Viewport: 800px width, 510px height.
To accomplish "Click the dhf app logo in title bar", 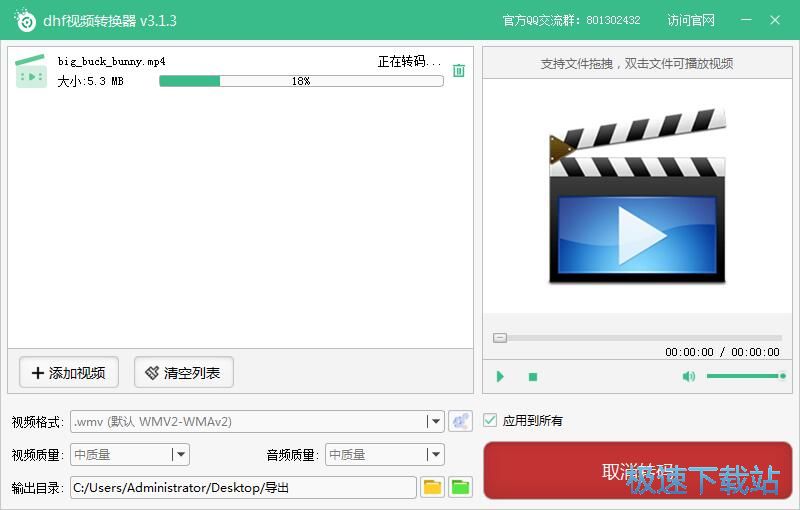I will click(x=25, y=20).
